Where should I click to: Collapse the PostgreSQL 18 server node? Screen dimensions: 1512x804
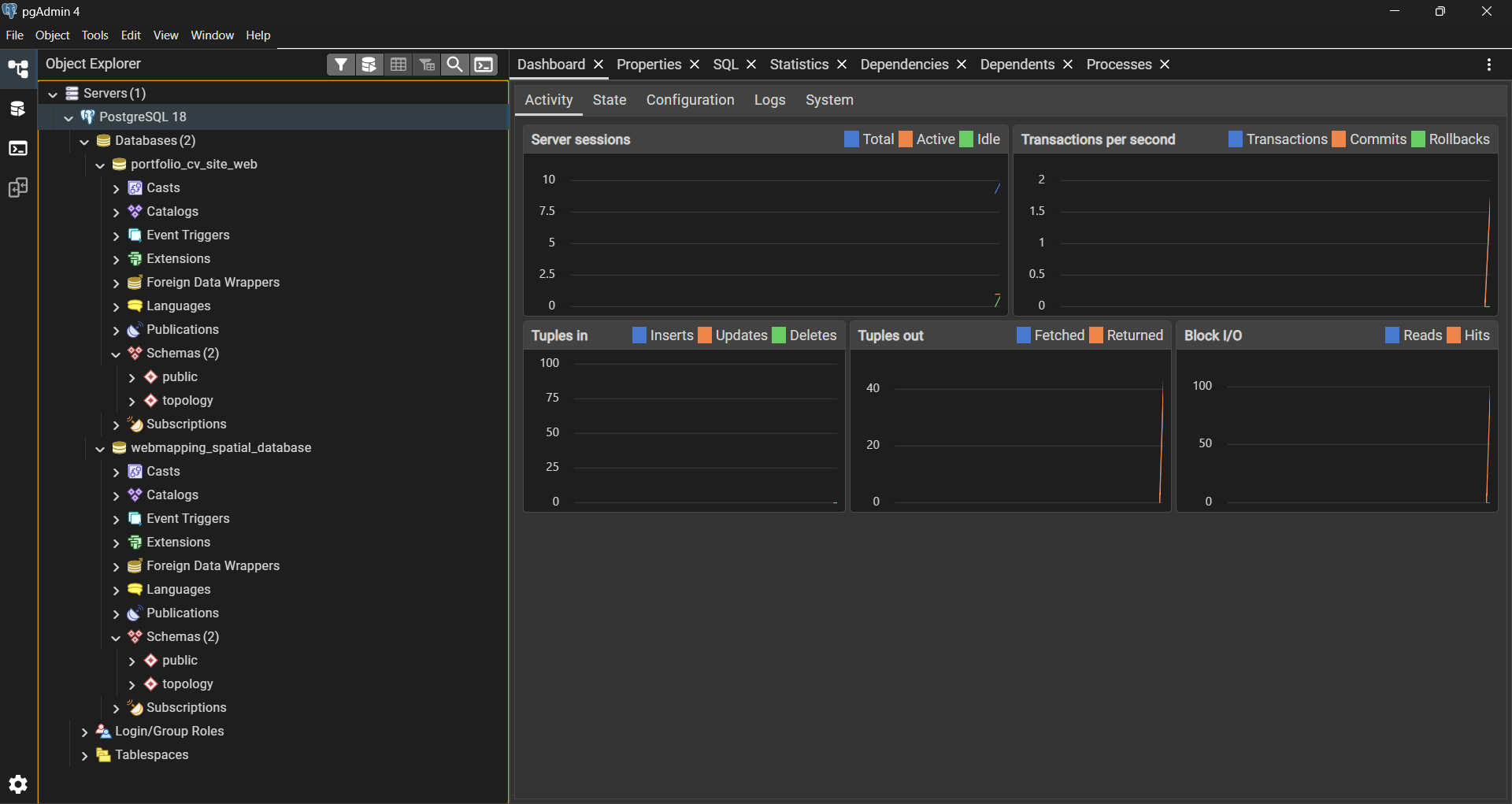(x=69, y=117)
